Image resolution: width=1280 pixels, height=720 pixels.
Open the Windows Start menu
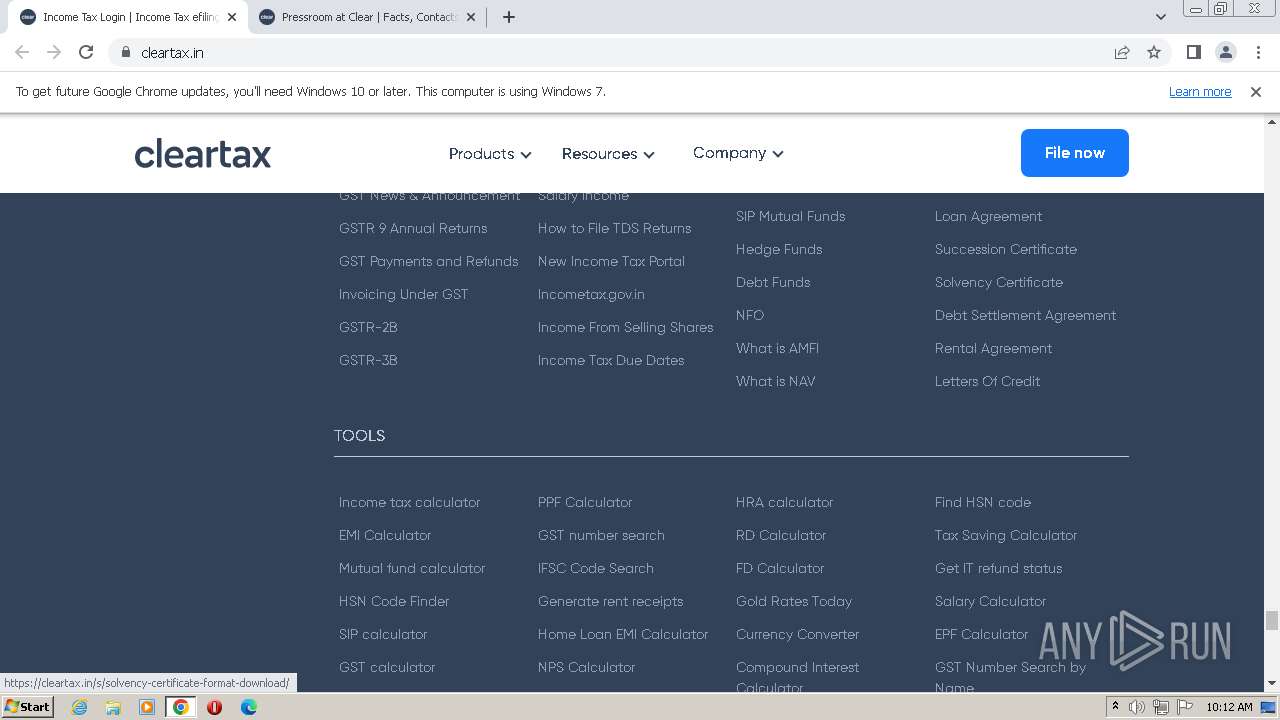(x=28, y=707)
